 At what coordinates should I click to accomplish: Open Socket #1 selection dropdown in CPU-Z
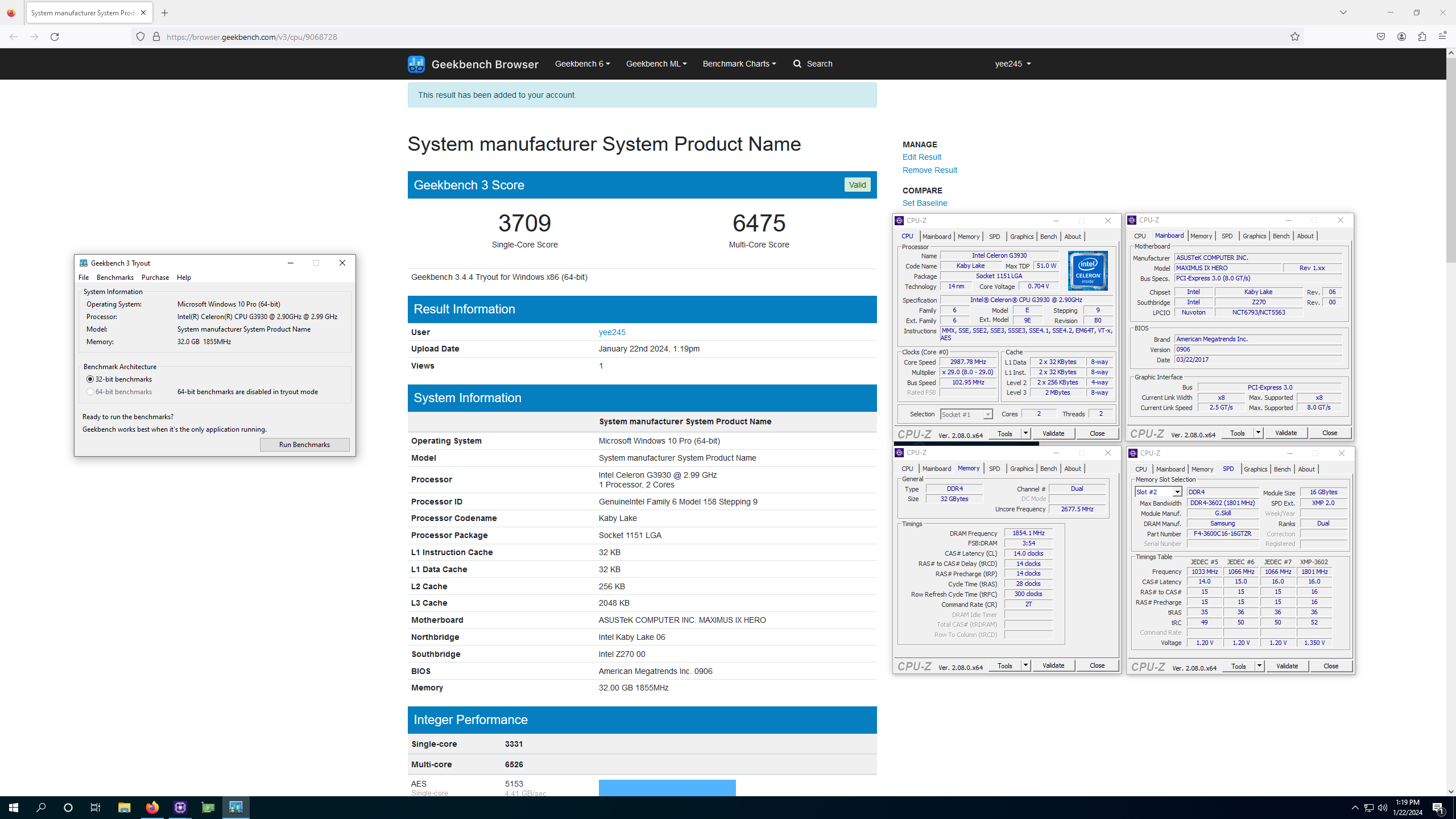point(966,415)
